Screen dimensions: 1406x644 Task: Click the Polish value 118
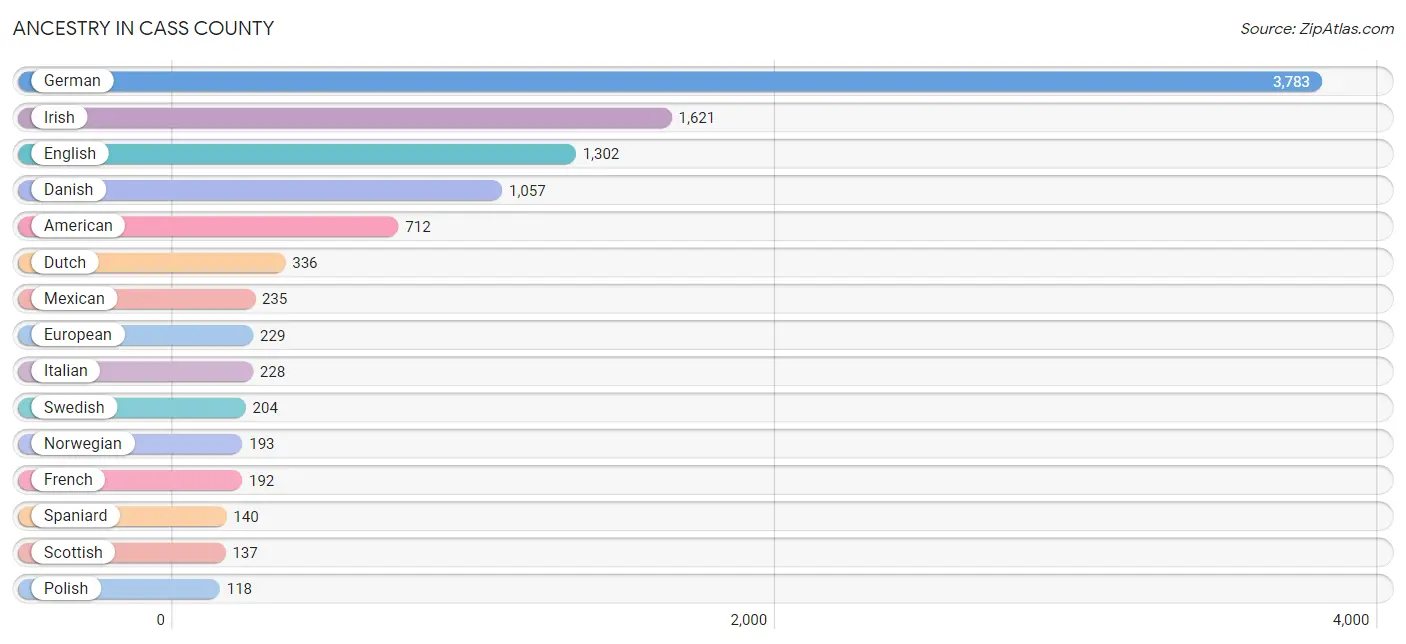tap(239, 589)
